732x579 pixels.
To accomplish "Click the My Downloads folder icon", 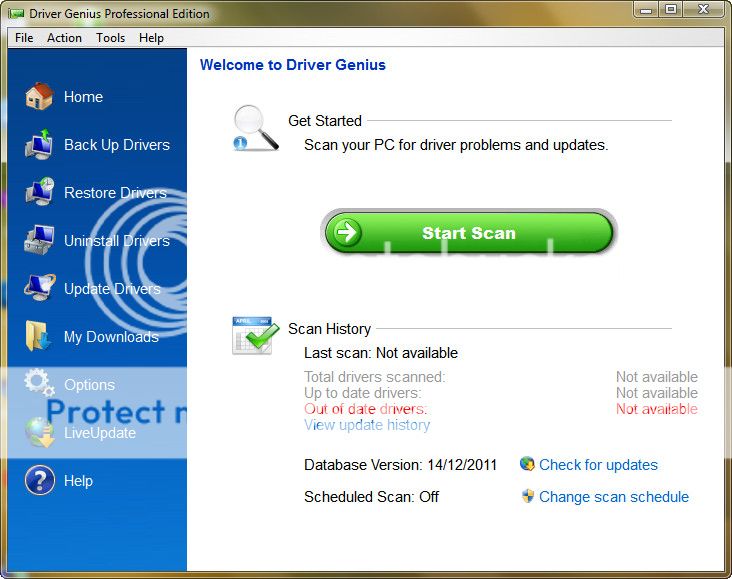I will [x=39, y=336].
